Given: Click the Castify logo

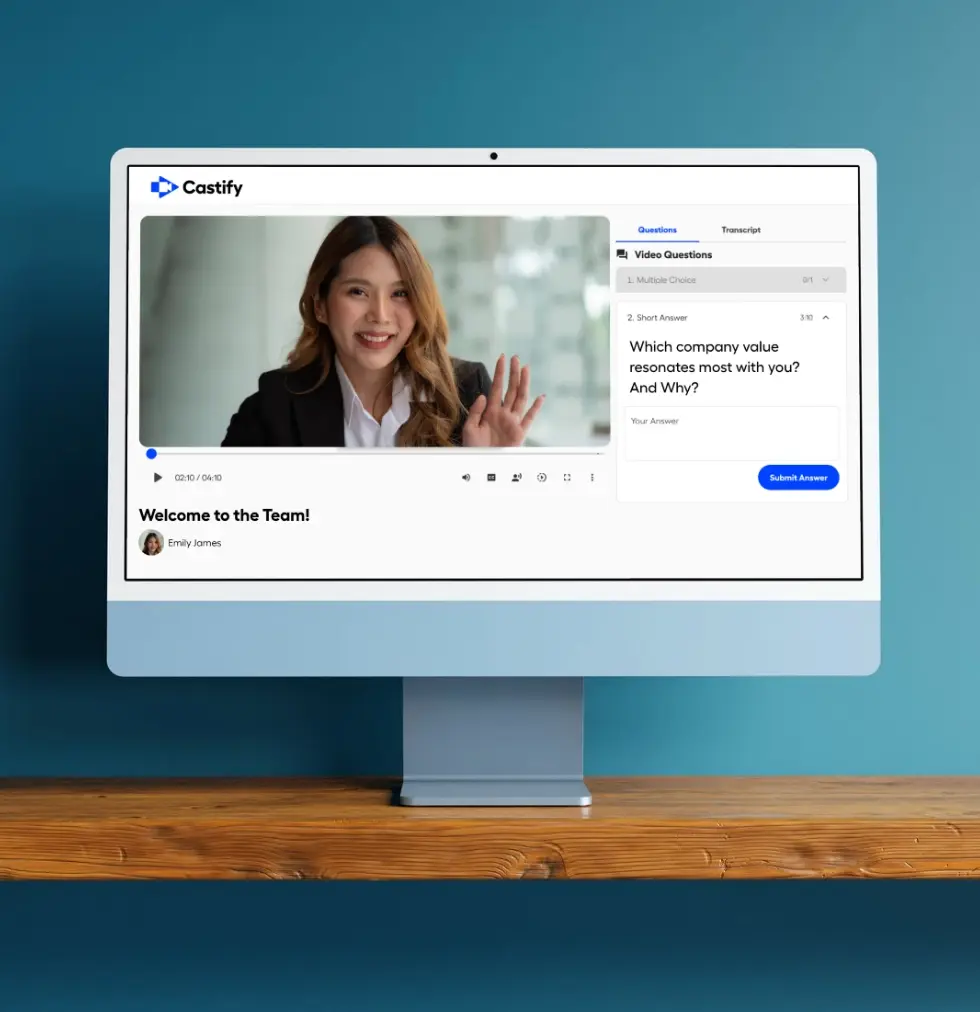Looking at the screenshot, I should [196, 187].
